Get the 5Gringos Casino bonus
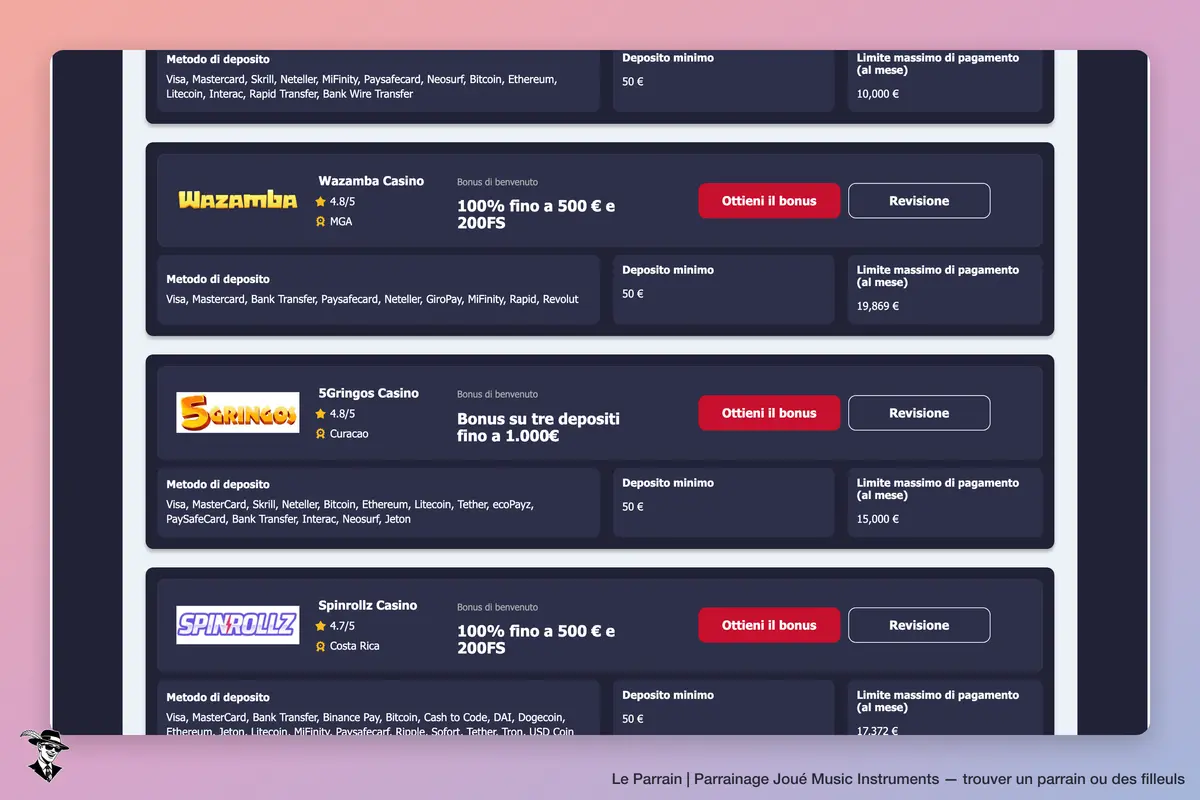The height and width of the screenshot is (800, 1200). [769, 413]
